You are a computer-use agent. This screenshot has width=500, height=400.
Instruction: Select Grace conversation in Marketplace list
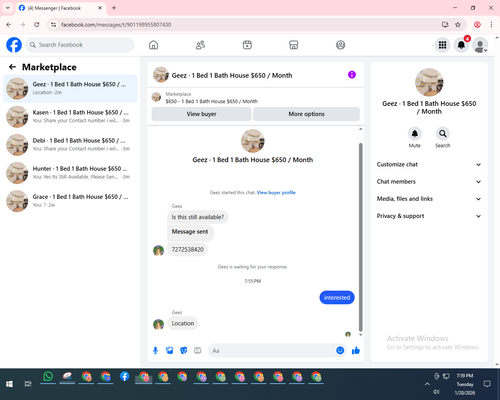click(x=70, y=201)
